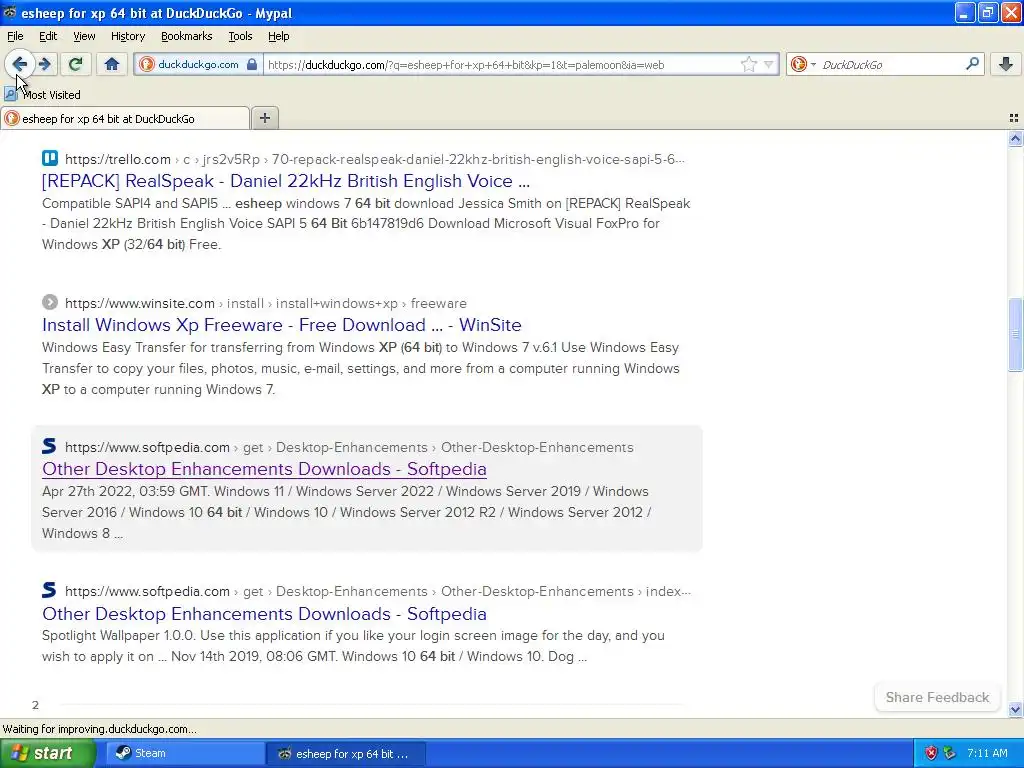The height and width of the screenshot is (768, 1024).
Task: Click the WinSite result favicon
Action: click(x=50, y=302)
